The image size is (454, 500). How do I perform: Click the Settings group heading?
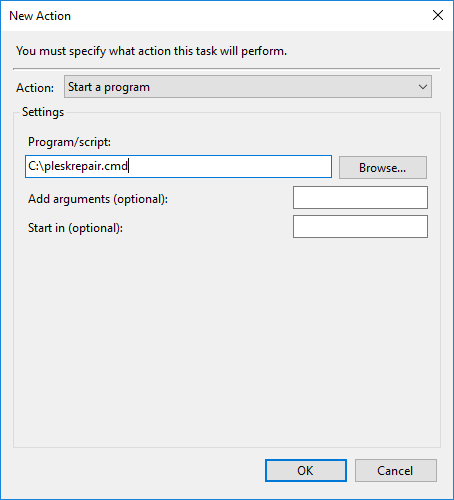pyautogui.click(x=43, y=112)
